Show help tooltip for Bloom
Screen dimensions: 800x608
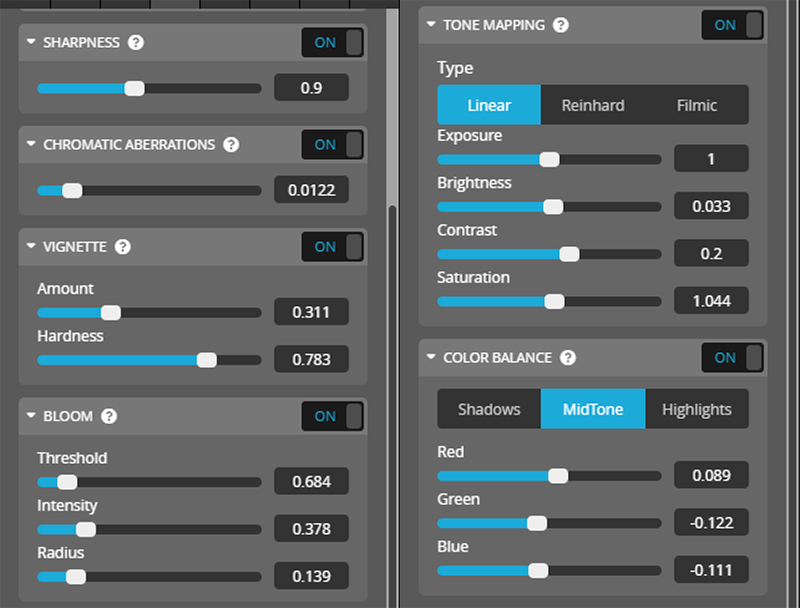point(109,417)
